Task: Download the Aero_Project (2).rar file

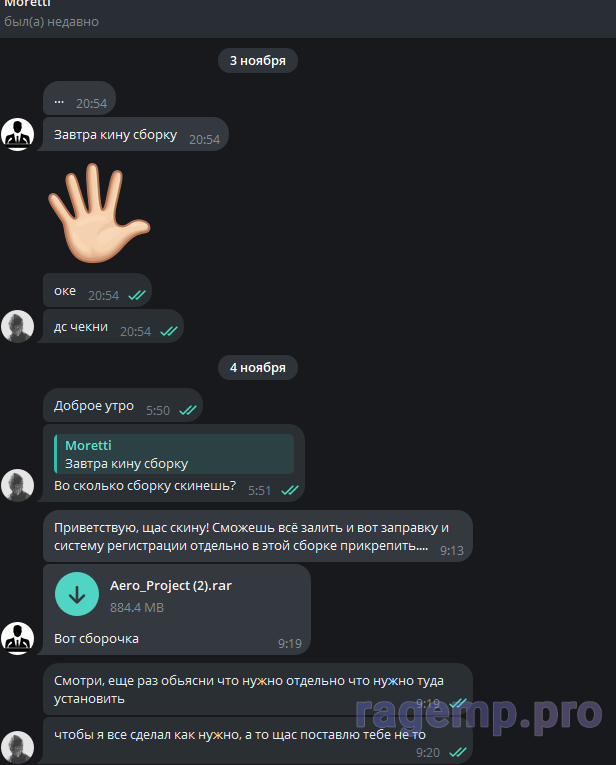Action: click(77, 594)
